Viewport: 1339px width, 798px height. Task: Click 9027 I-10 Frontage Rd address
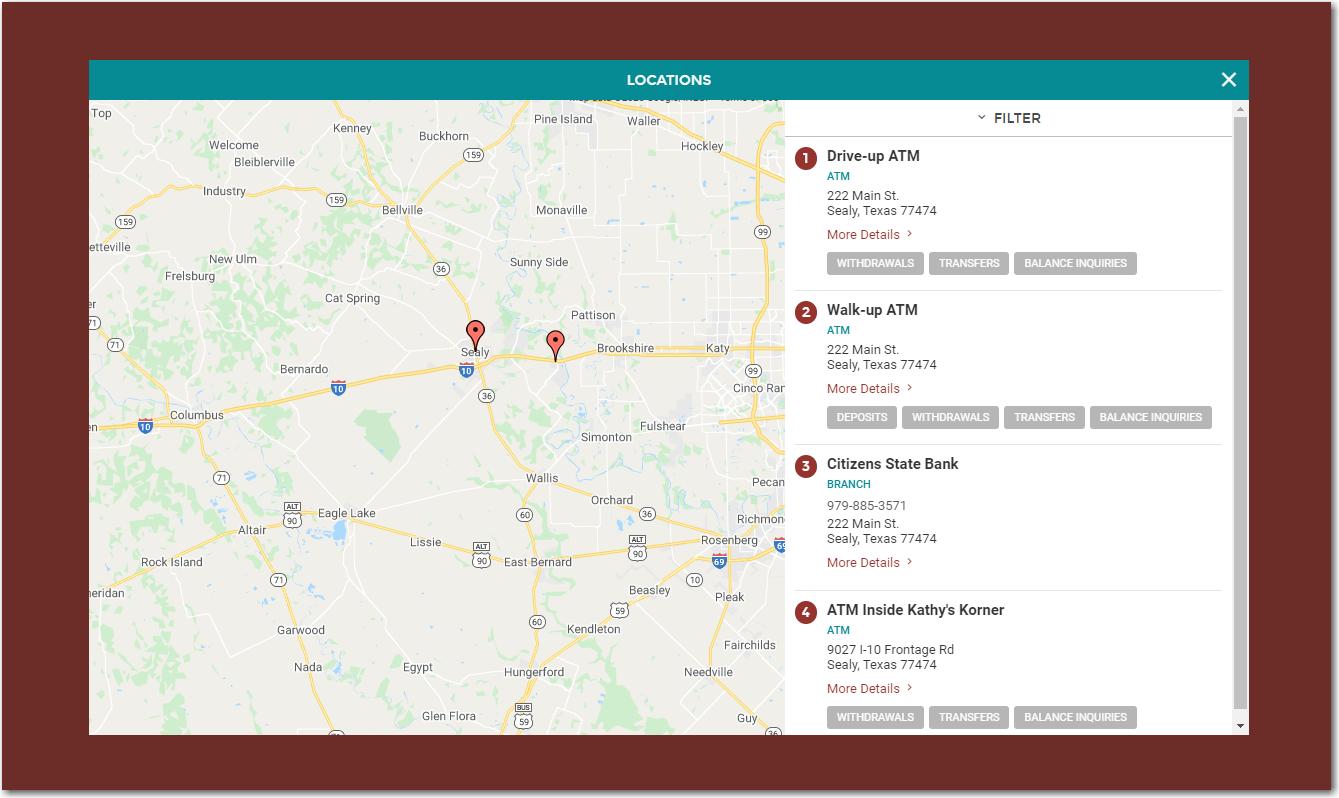(890, 649)
